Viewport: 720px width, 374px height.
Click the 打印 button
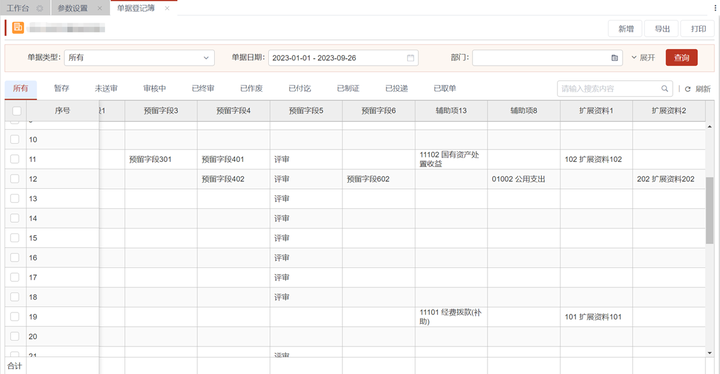coord(698,29)
